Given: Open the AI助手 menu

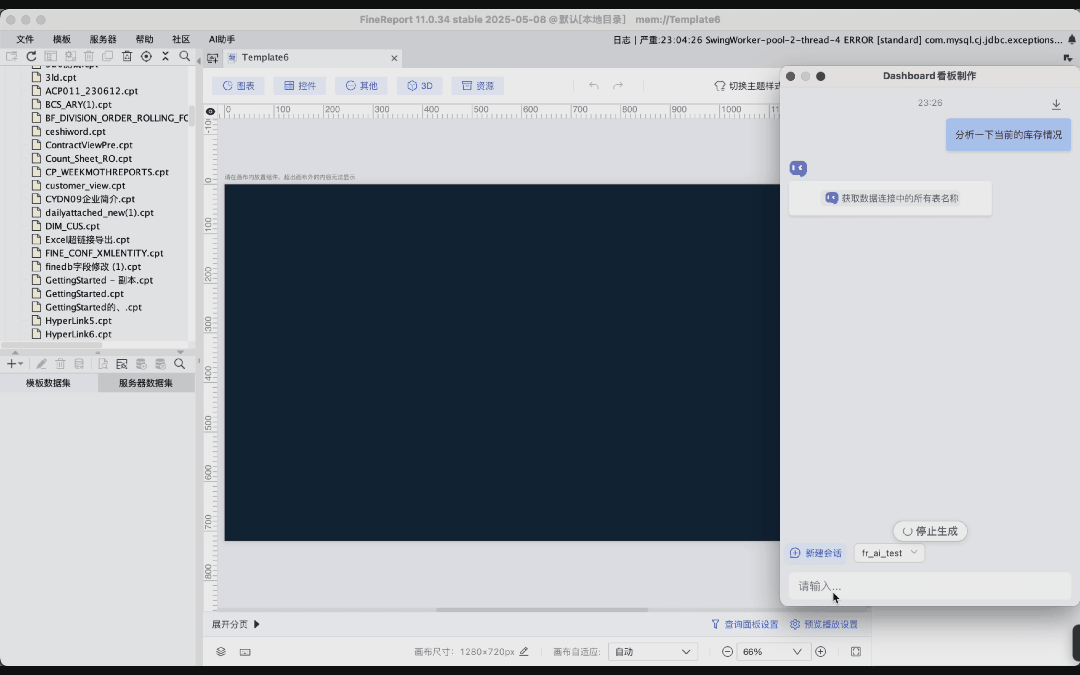Looking at the screenshot, I should pos(222,39).
